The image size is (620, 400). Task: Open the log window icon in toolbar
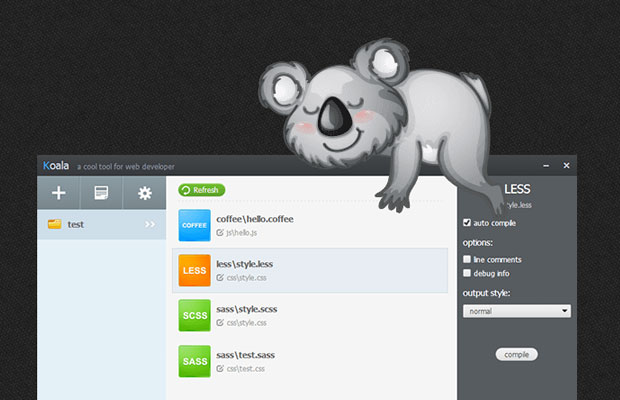(101, 193)
